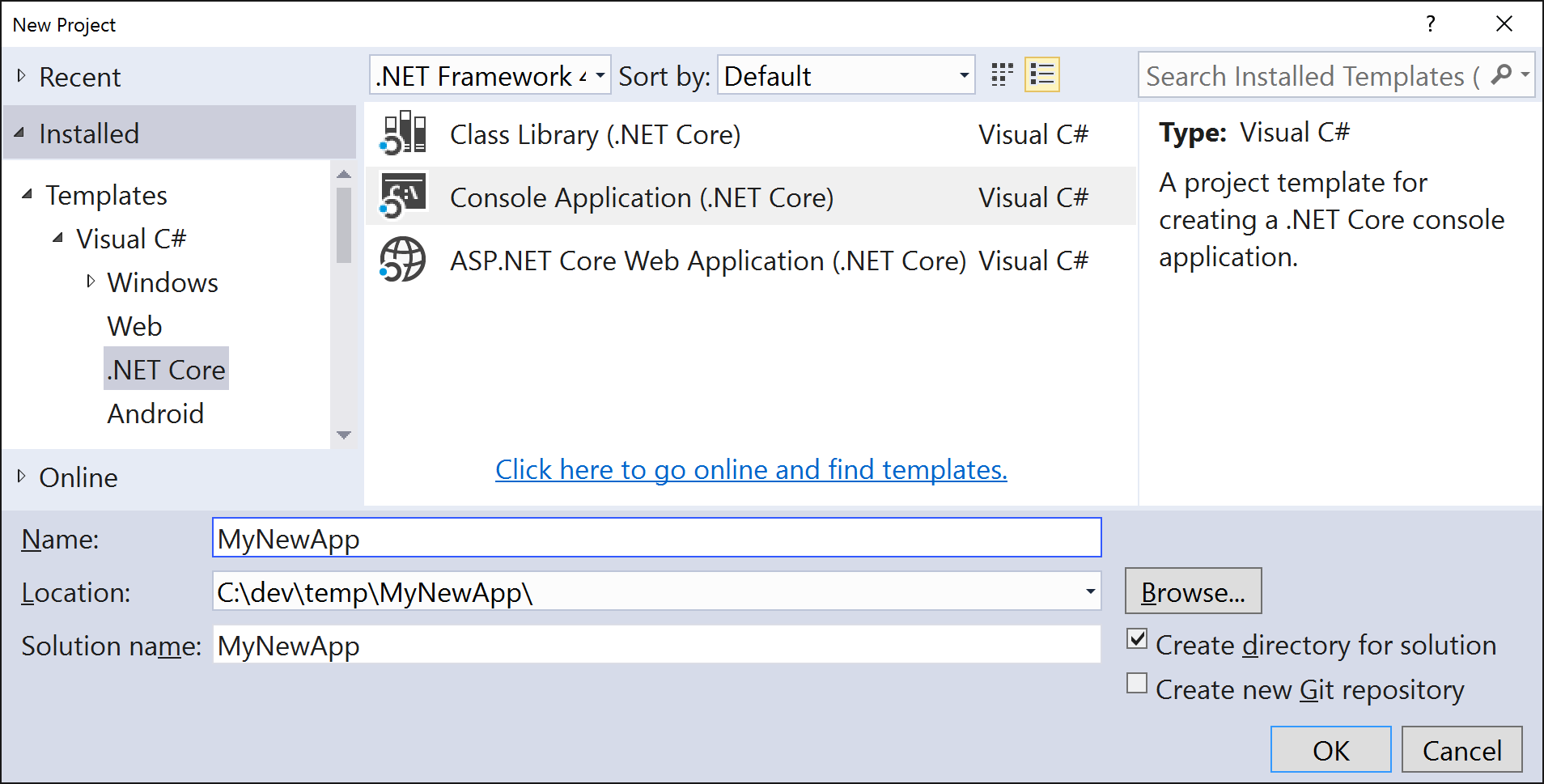Open the Sort by Default dropdown
1544x784 pixels.
coord(846,75)
